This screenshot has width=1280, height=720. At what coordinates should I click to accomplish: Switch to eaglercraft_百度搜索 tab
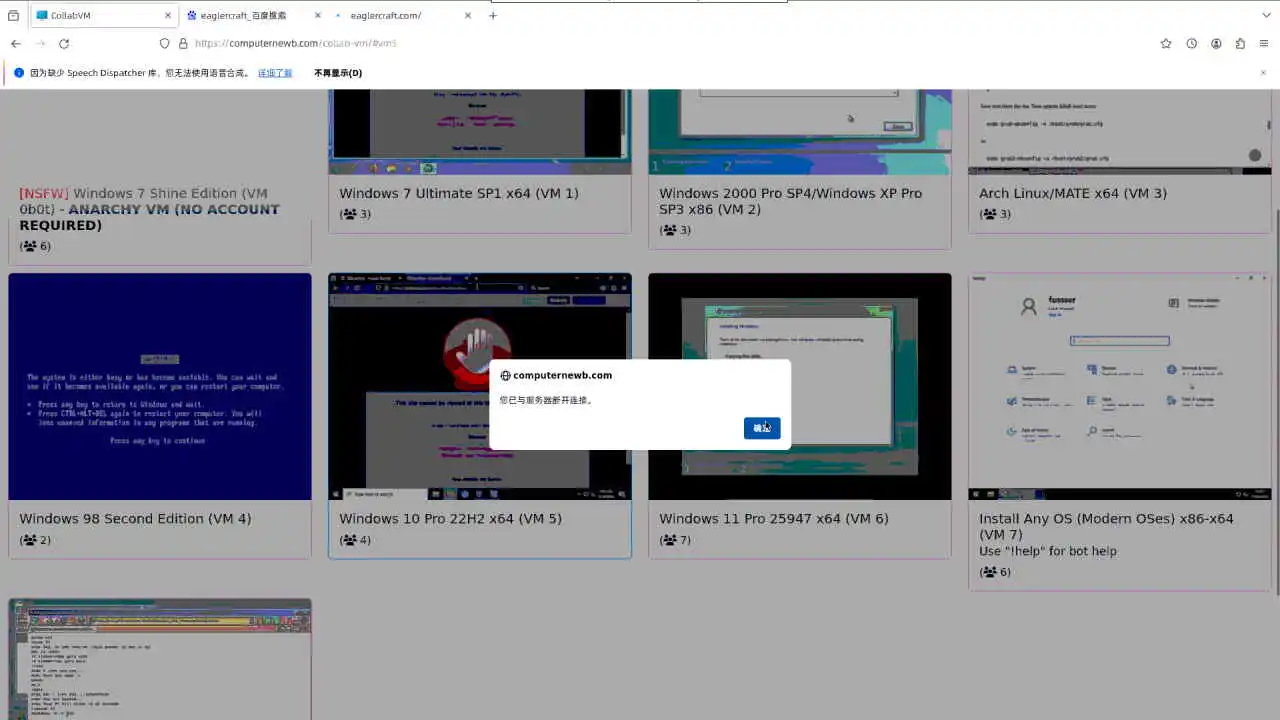point(254,15)
